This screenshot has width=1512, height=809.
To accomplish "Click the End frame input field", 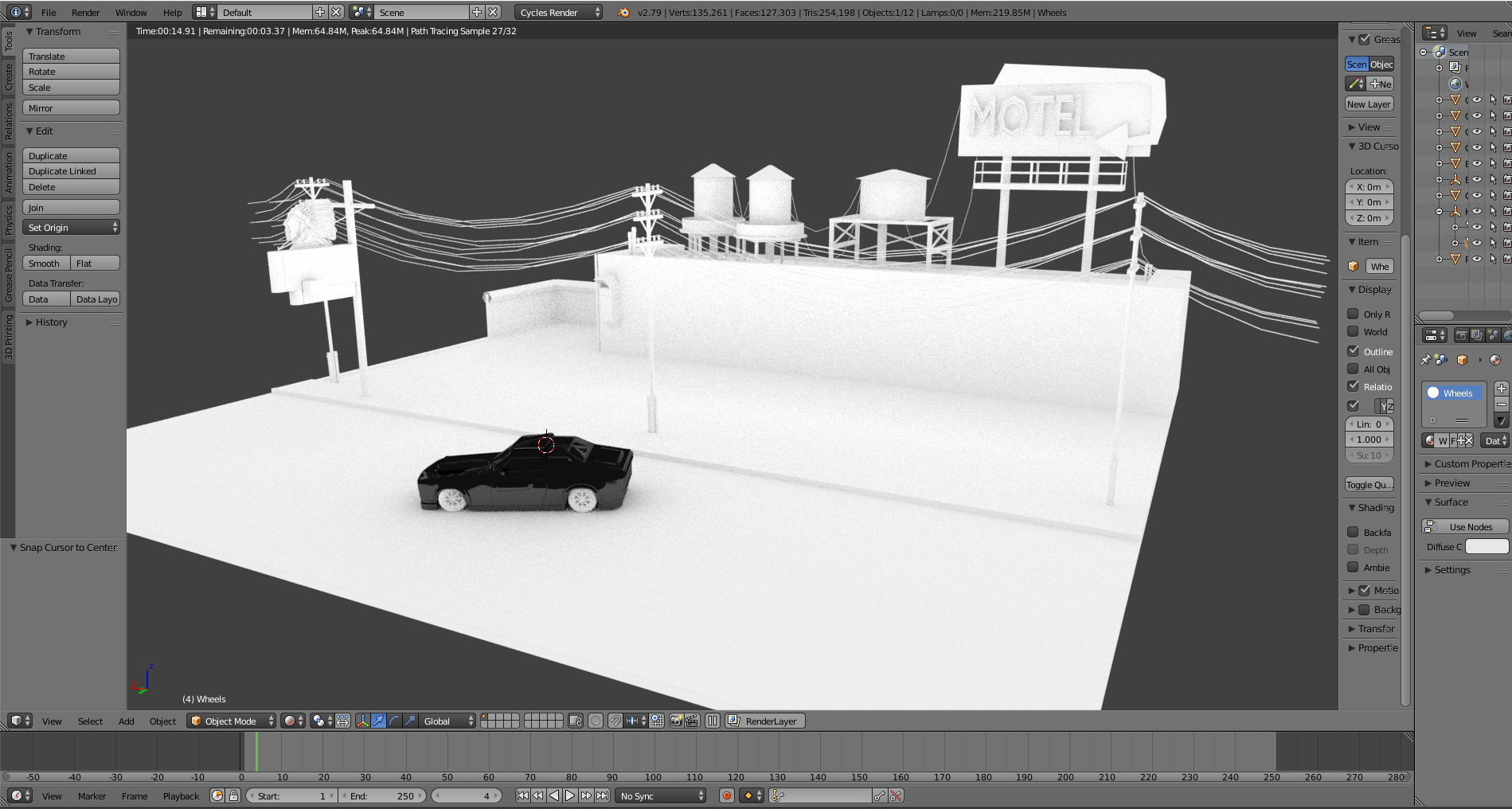I will point(382,795).
